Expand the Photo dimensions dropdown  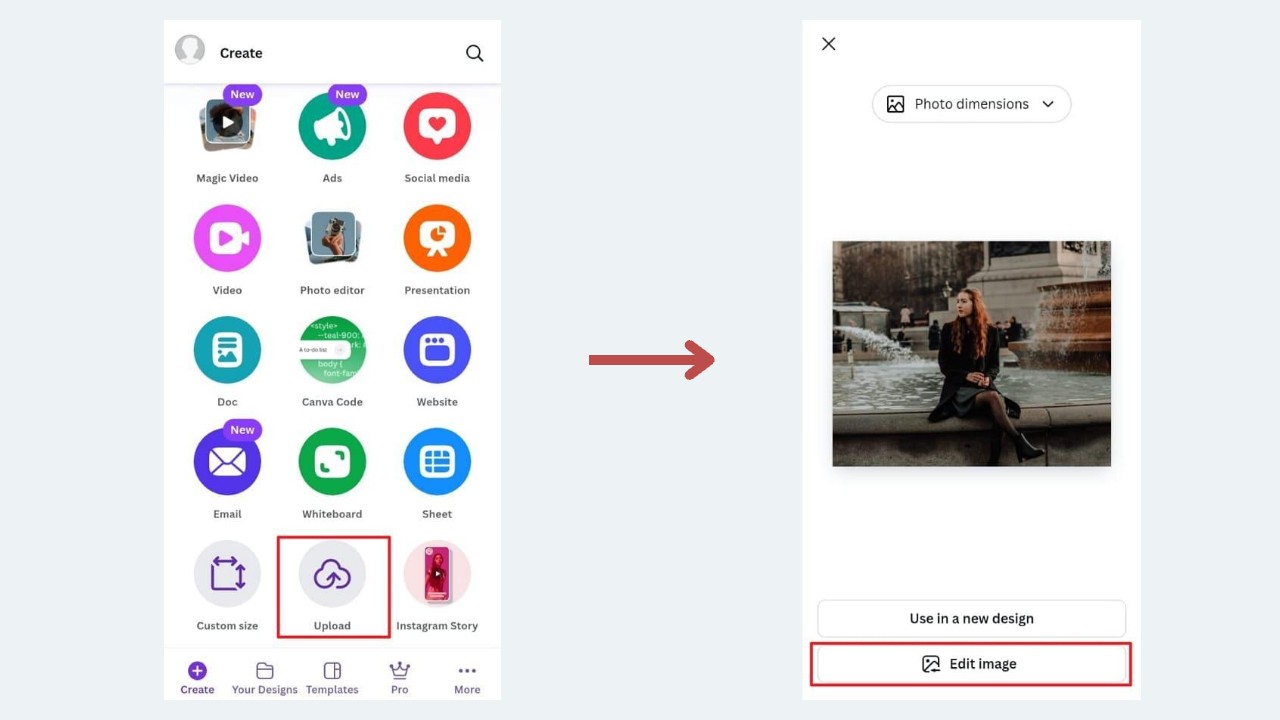tap(971, 104)
